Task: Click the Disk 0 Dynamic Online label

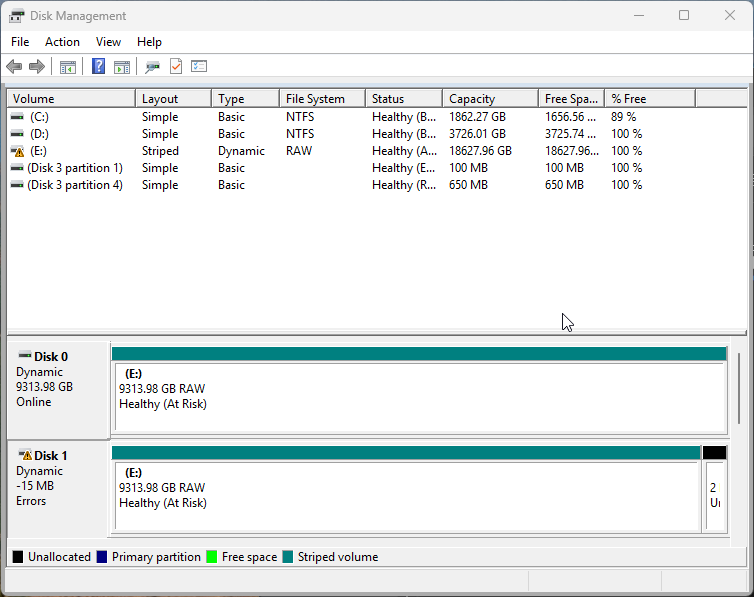Action: point(58,389)
